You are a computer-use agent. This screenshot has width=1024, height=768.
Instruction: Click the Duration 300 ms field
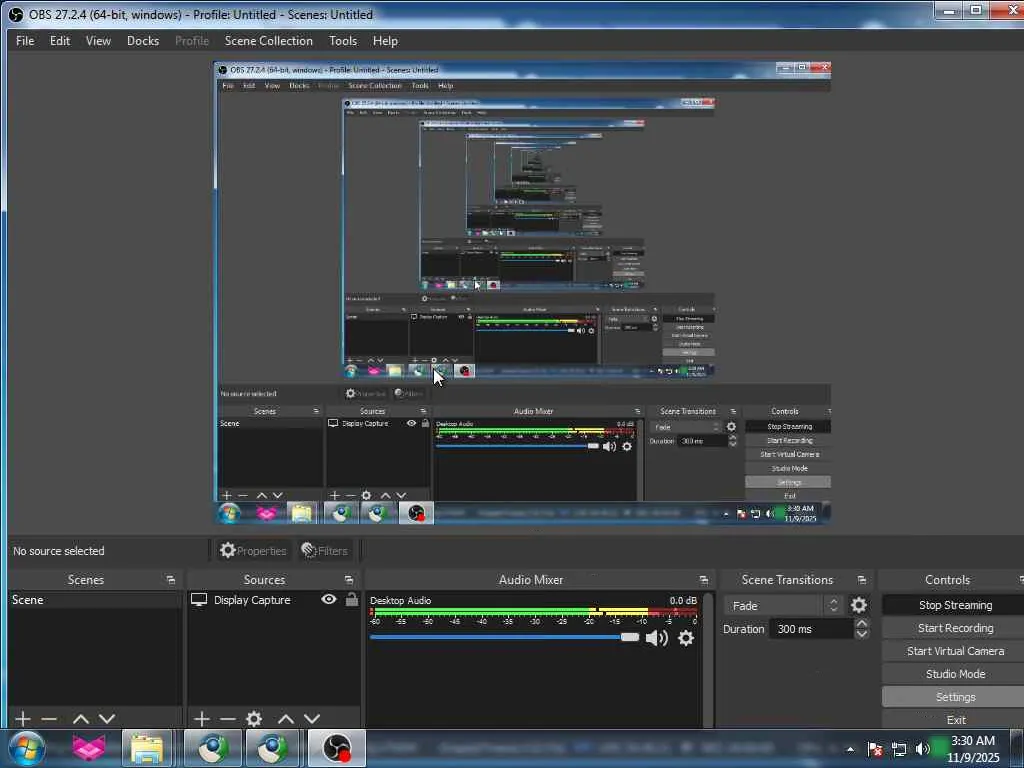click(x=811, y=629)
